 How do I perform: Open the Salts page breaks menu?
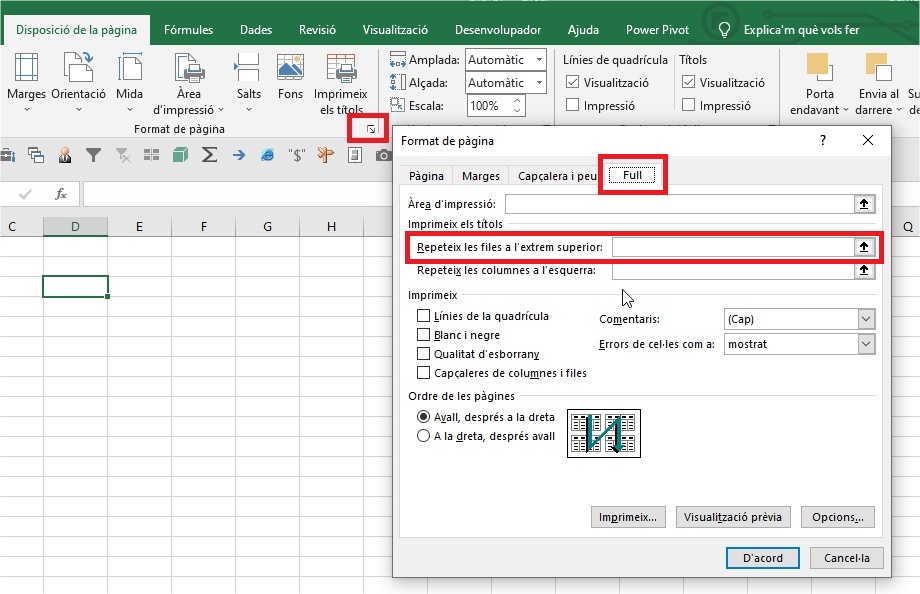[248, 82]
